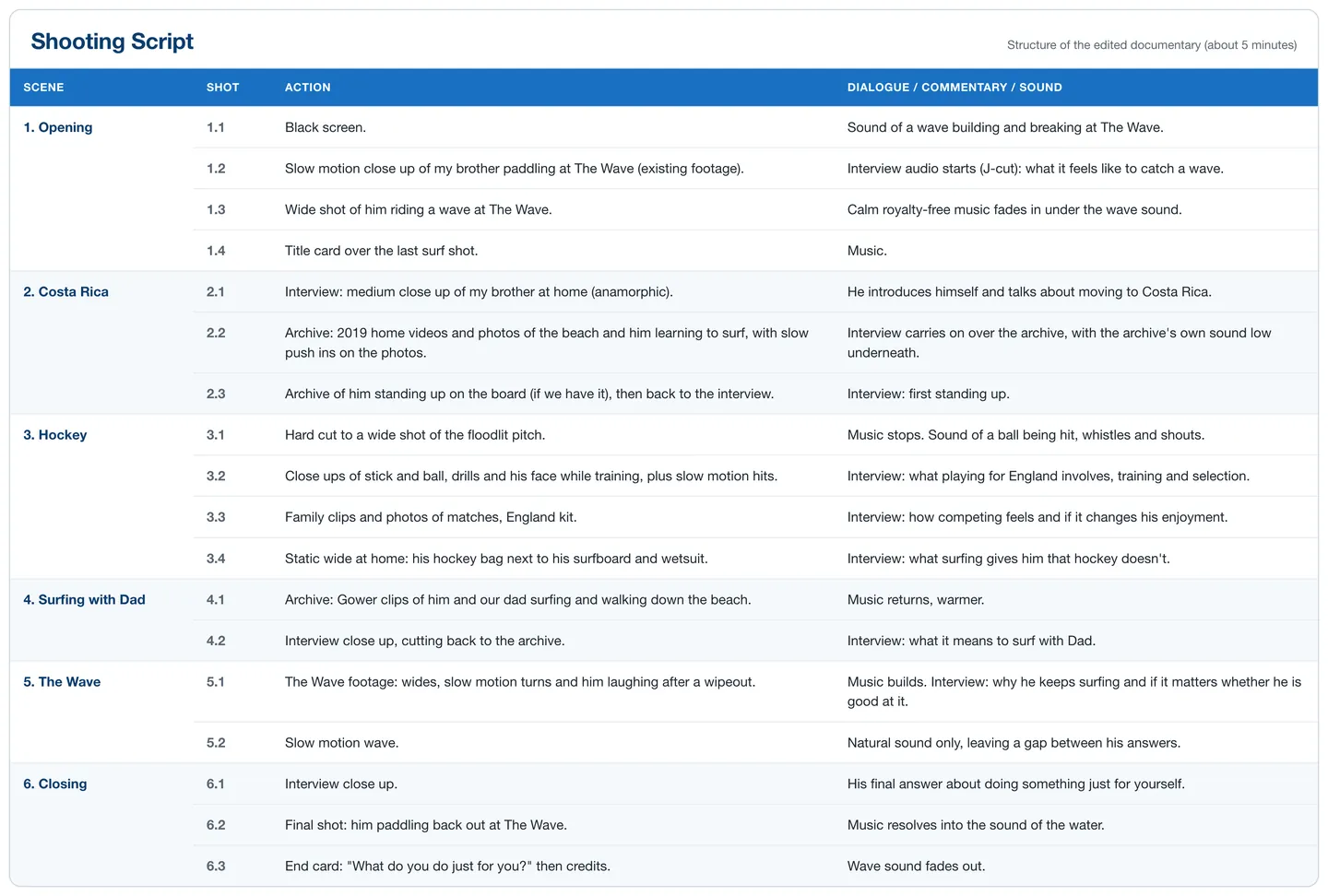The height and width of the screenshot is (896, 1328).
Task: Click the DIALOGUE / COMMENTARY / SOUND header
Action: [954, 88]
